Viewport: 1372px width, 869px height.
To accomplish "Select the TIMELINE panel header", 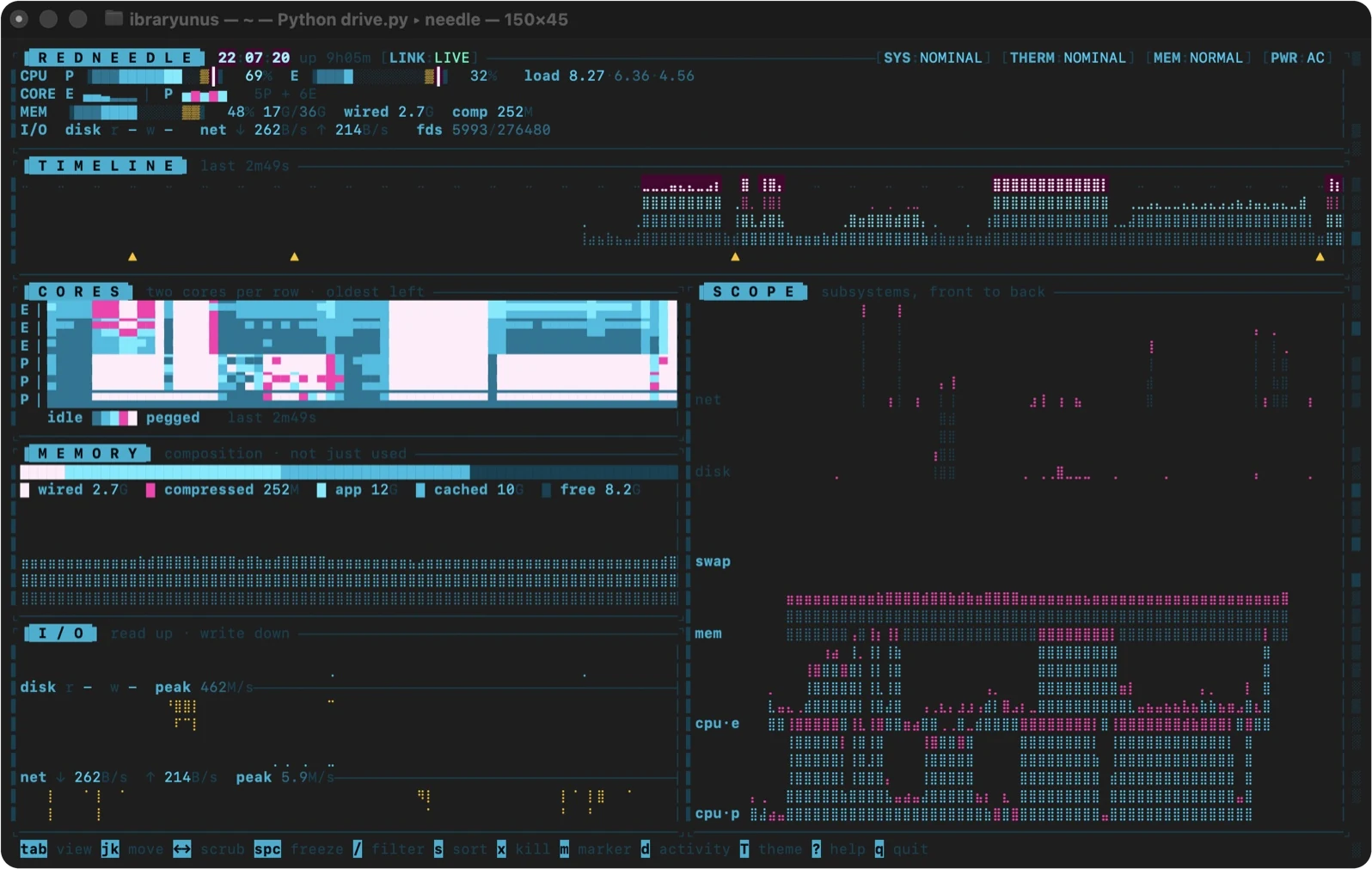I will 106,166.
